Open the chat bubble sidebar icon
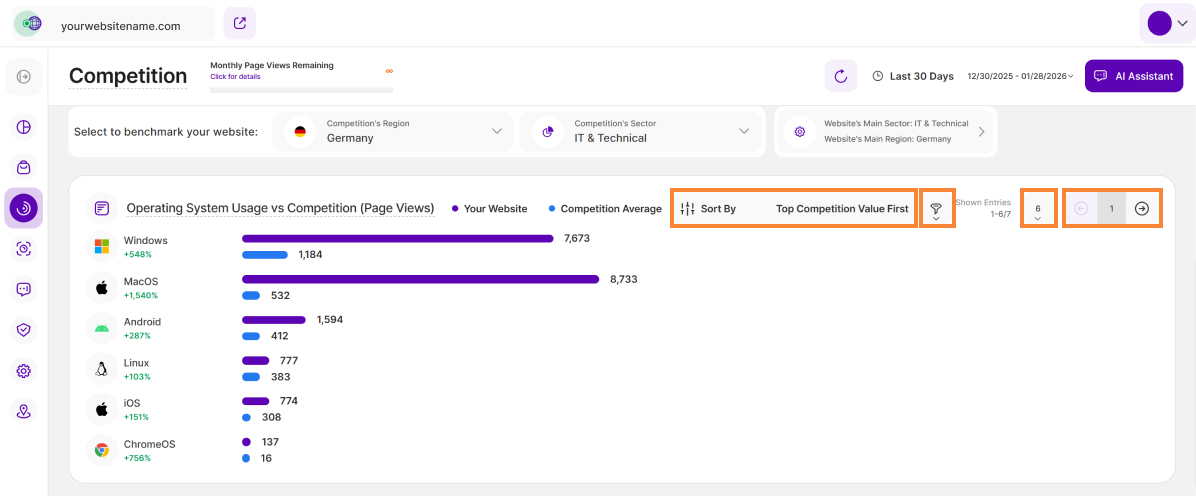This screenshot has height=496, width=1196. point(24,289)
